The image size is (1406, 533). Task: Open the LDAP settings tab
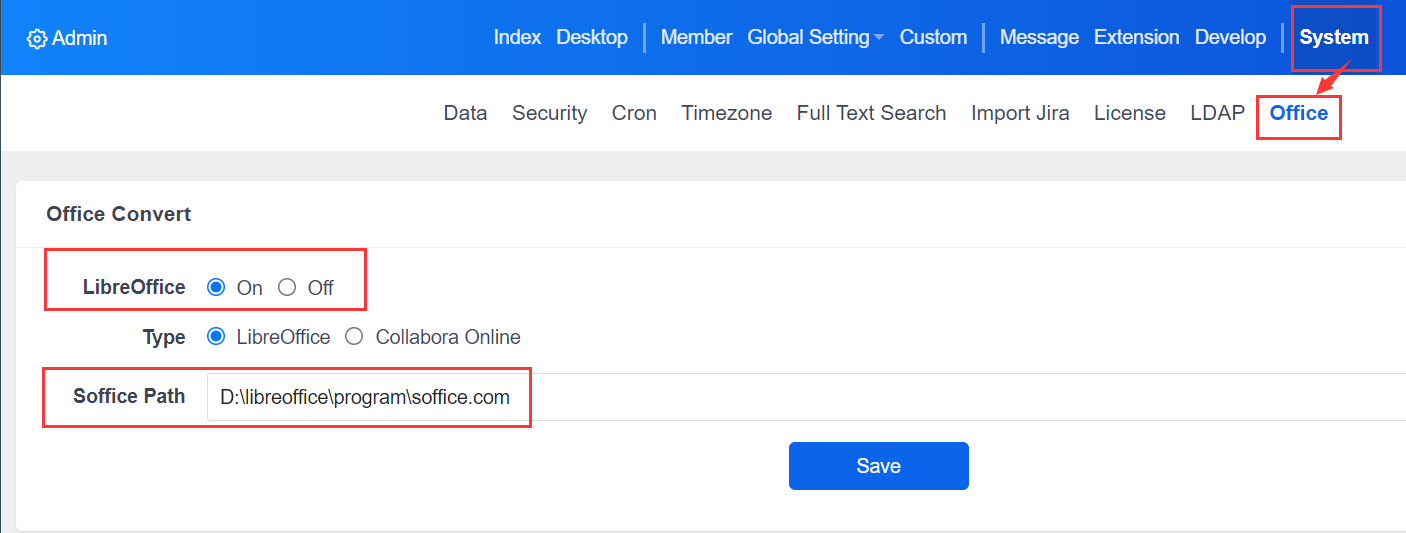point(1217,113)
